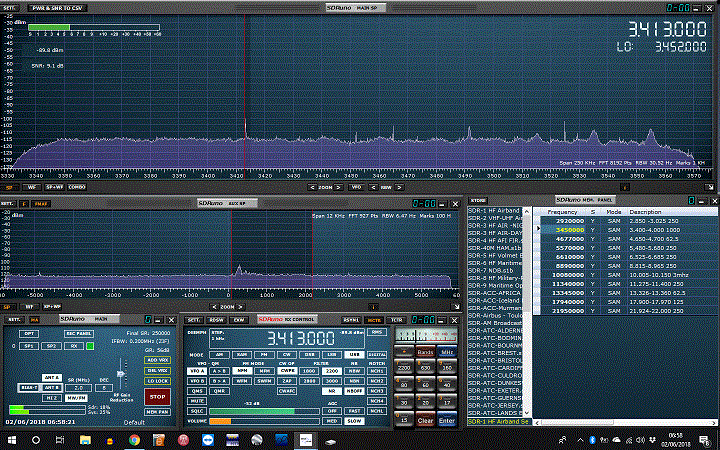Screen dimensions: 720x450
Task: Decrease RBW with left arrow in Main SP
Action: pos(373,187)
